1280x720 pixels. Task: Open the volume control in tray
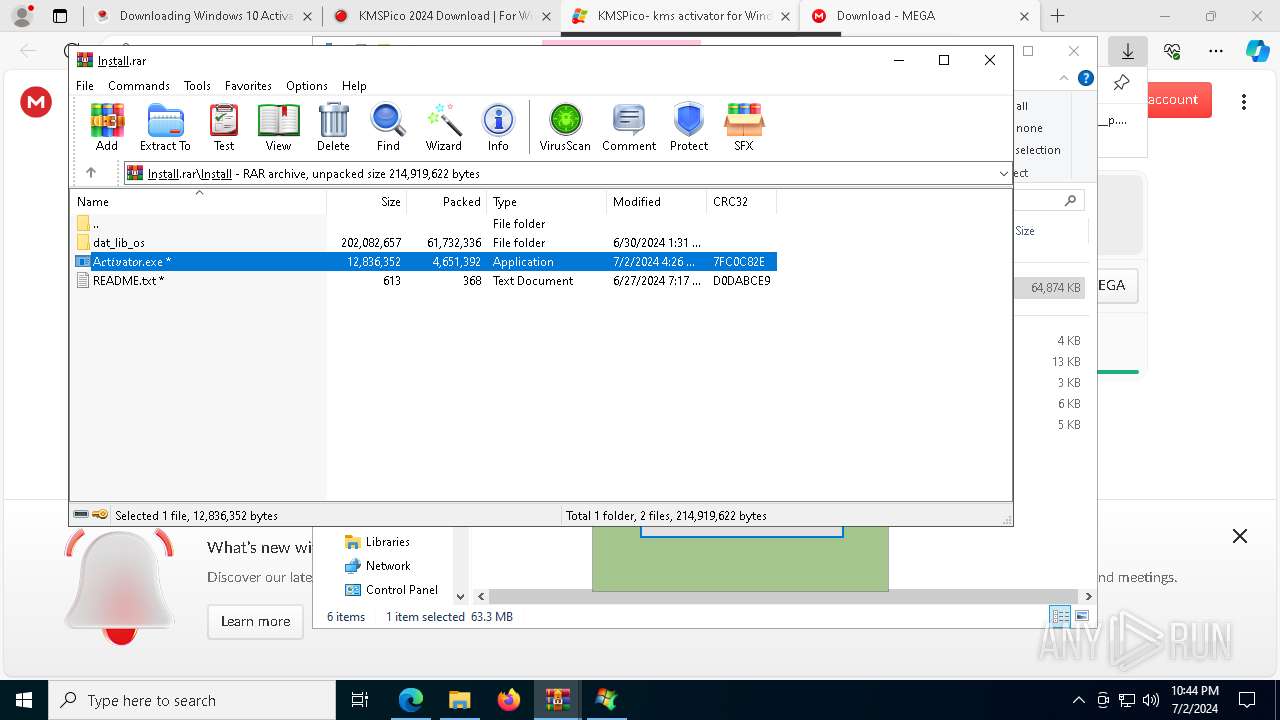pos(1151,700)
